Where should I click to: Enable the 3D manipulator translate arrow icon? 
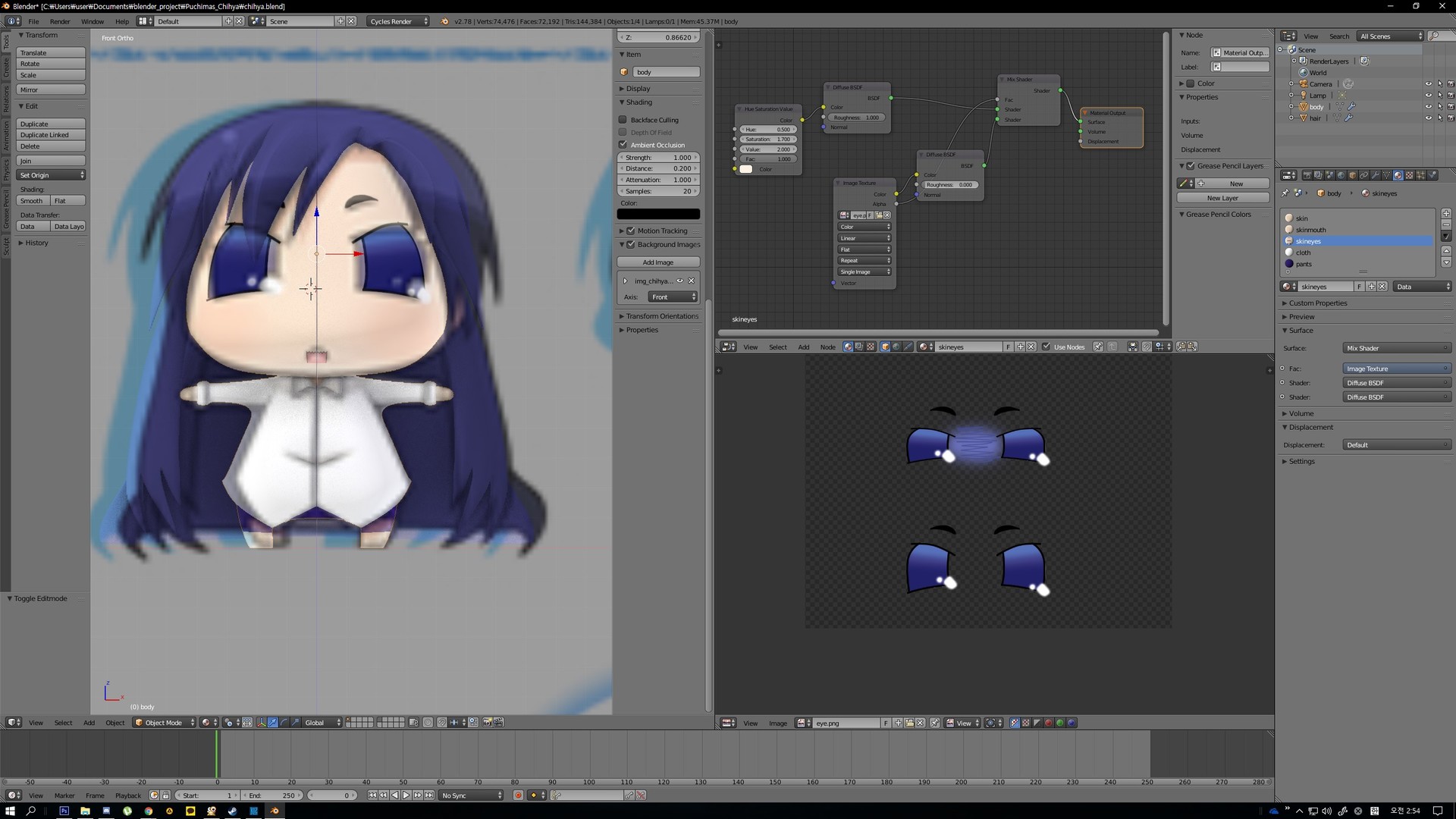(x=272, y=723)
